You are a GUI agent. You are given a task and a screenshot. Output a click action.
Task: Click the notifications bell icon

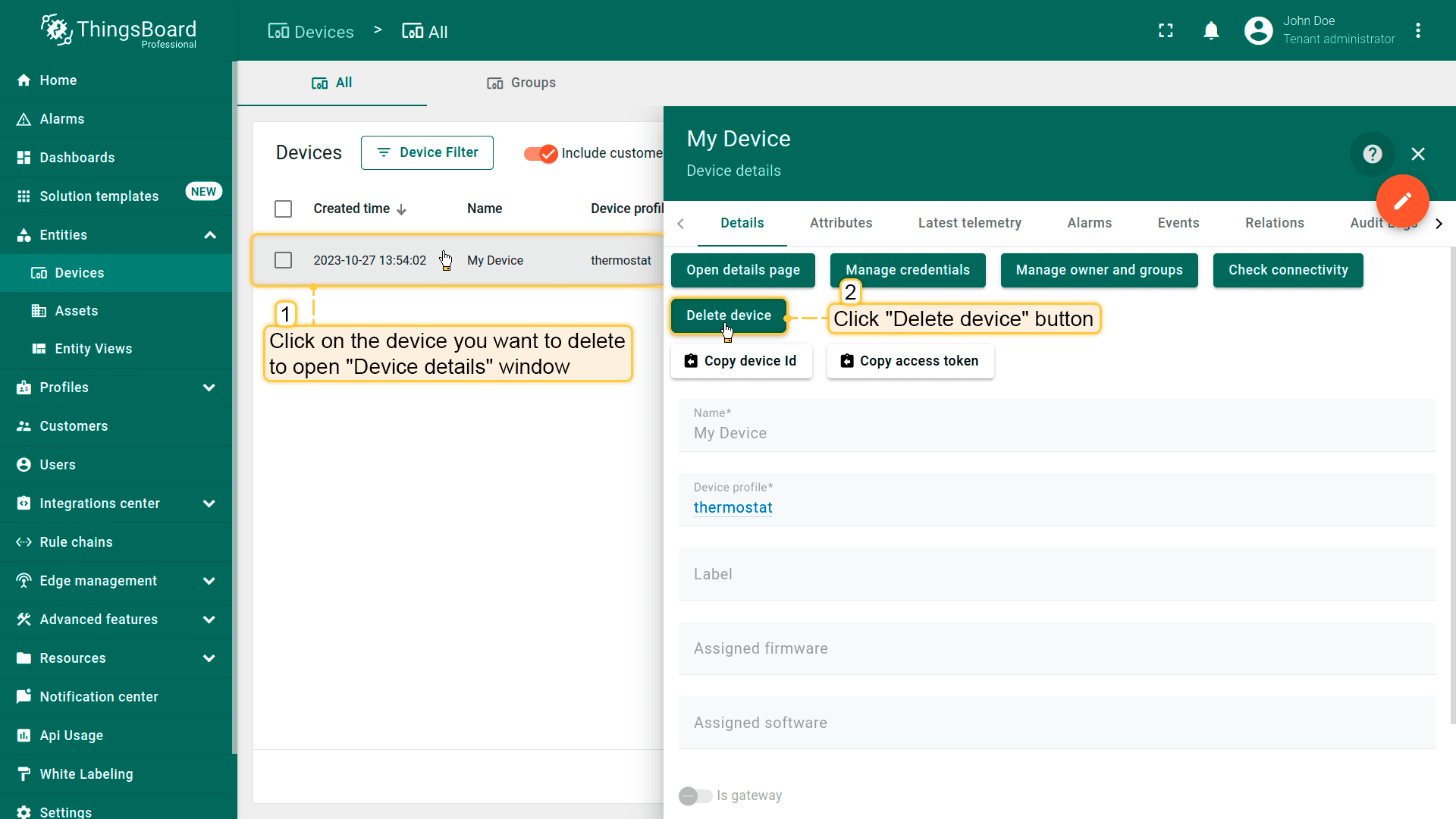point(1211,30)
